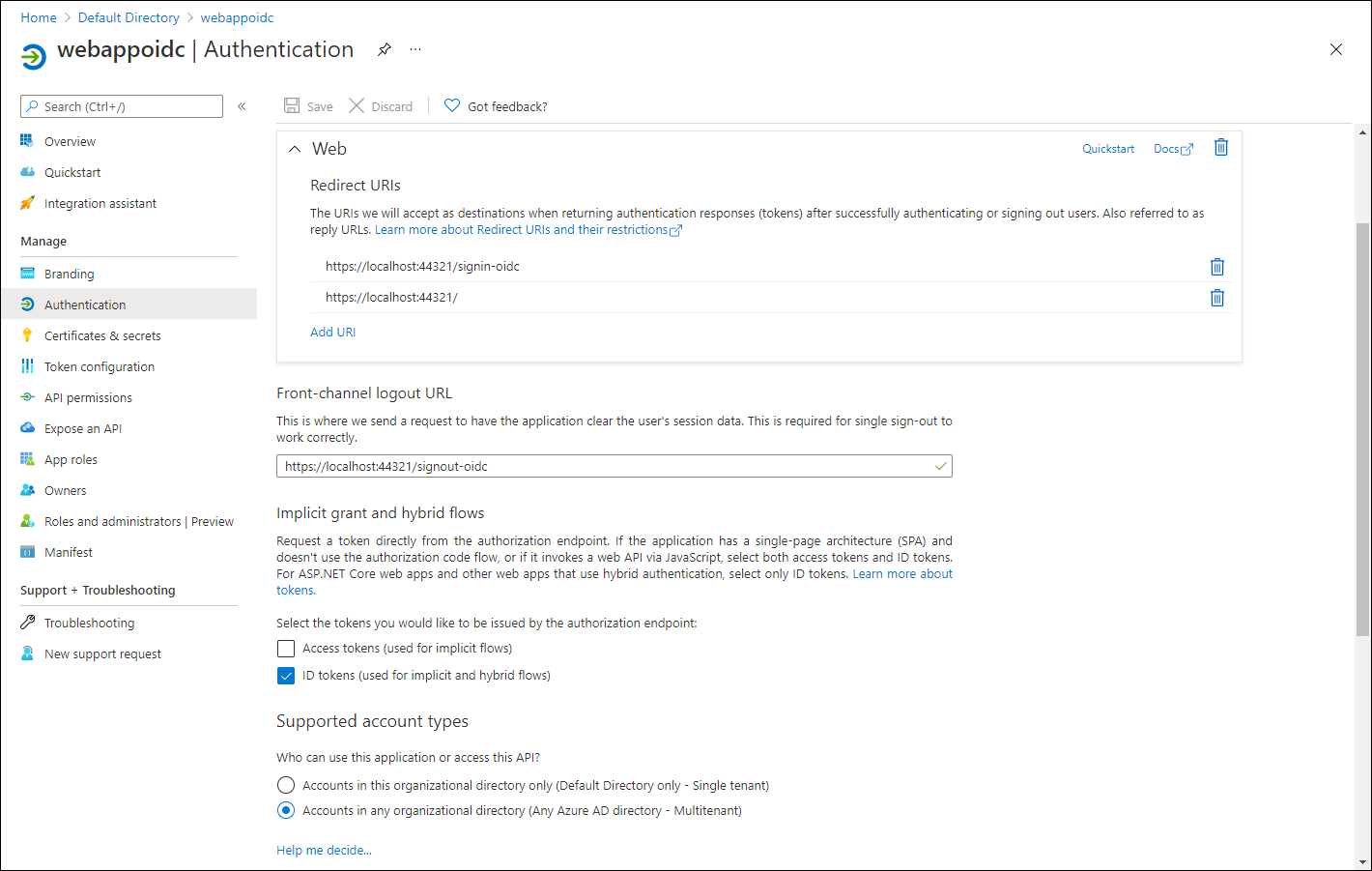Click Got feedback? button
Viewport: 1372px width, 871px height.
point(496,106)
